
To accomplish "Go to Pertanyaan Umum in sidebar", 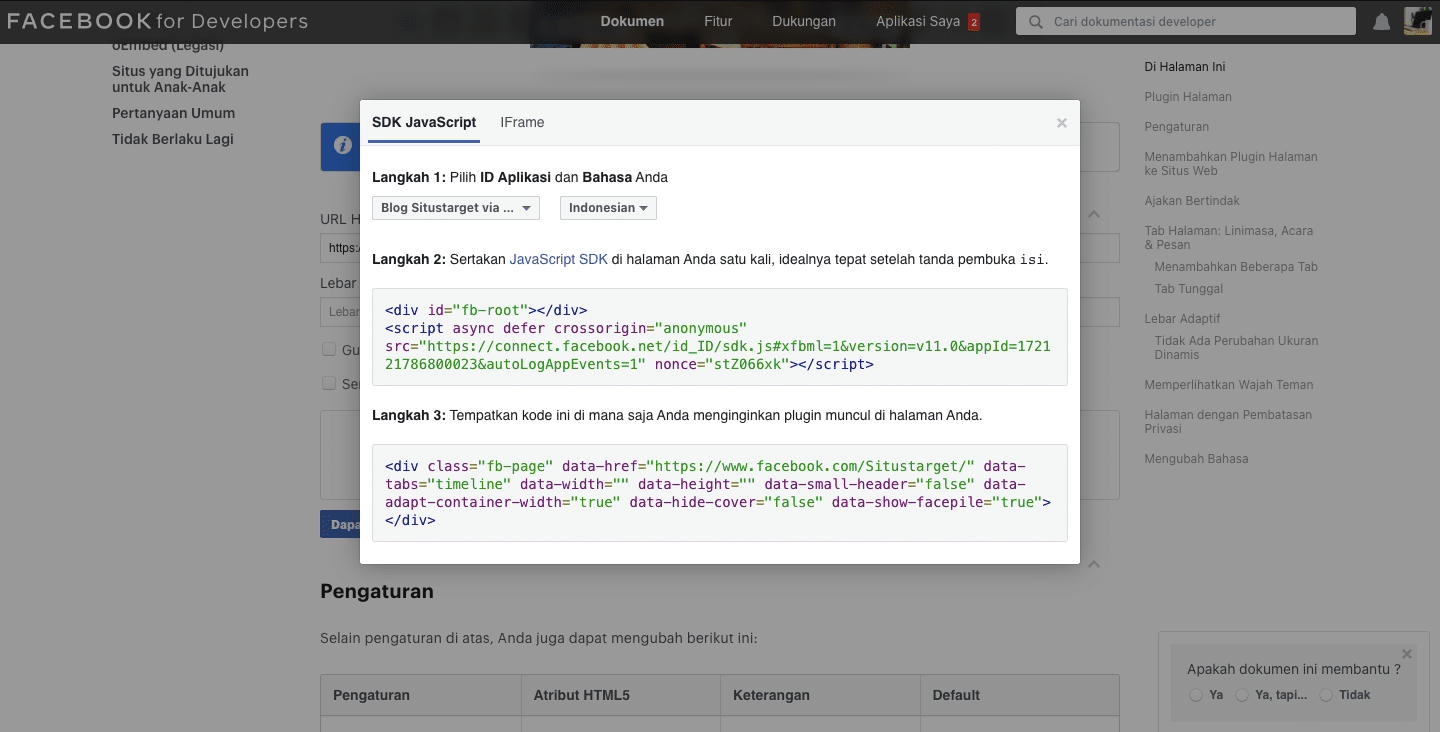I will pos(173,113).
